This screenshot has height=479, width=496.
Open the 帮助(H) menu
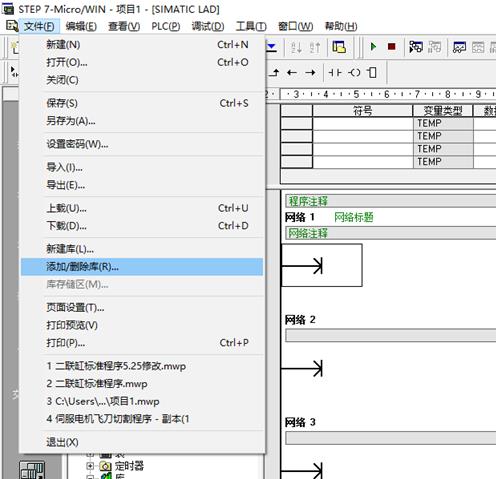click(341, 26)
